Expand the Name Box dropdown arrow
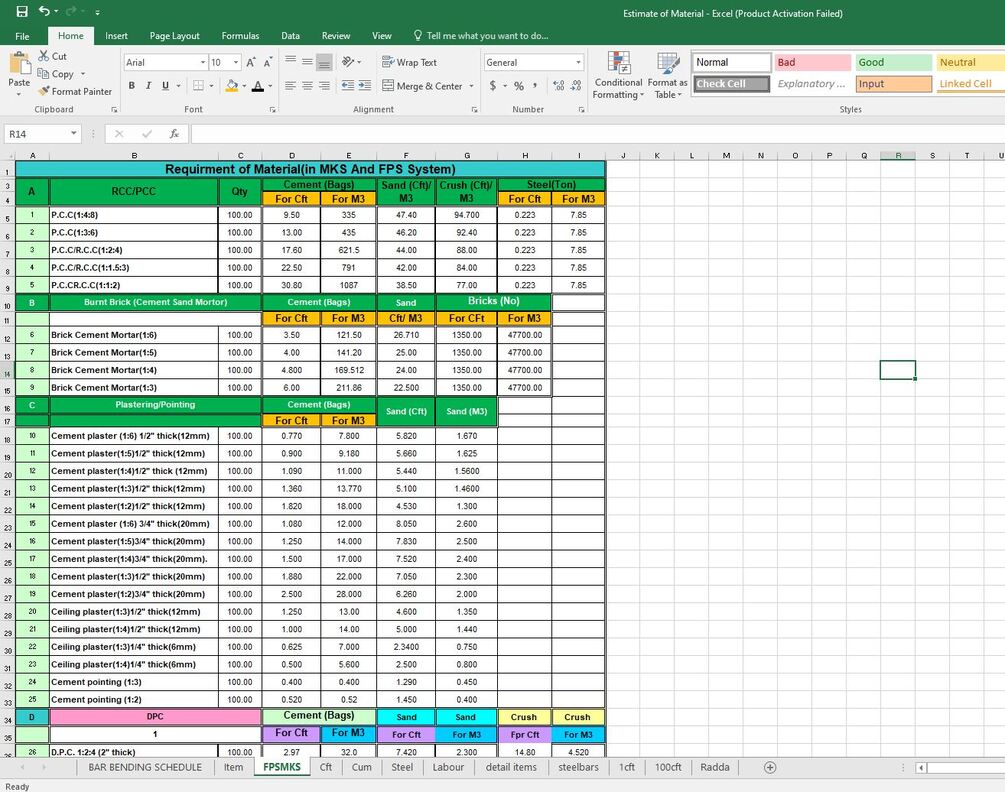Viewport: 1005px width, 792px height. (74, 133)
